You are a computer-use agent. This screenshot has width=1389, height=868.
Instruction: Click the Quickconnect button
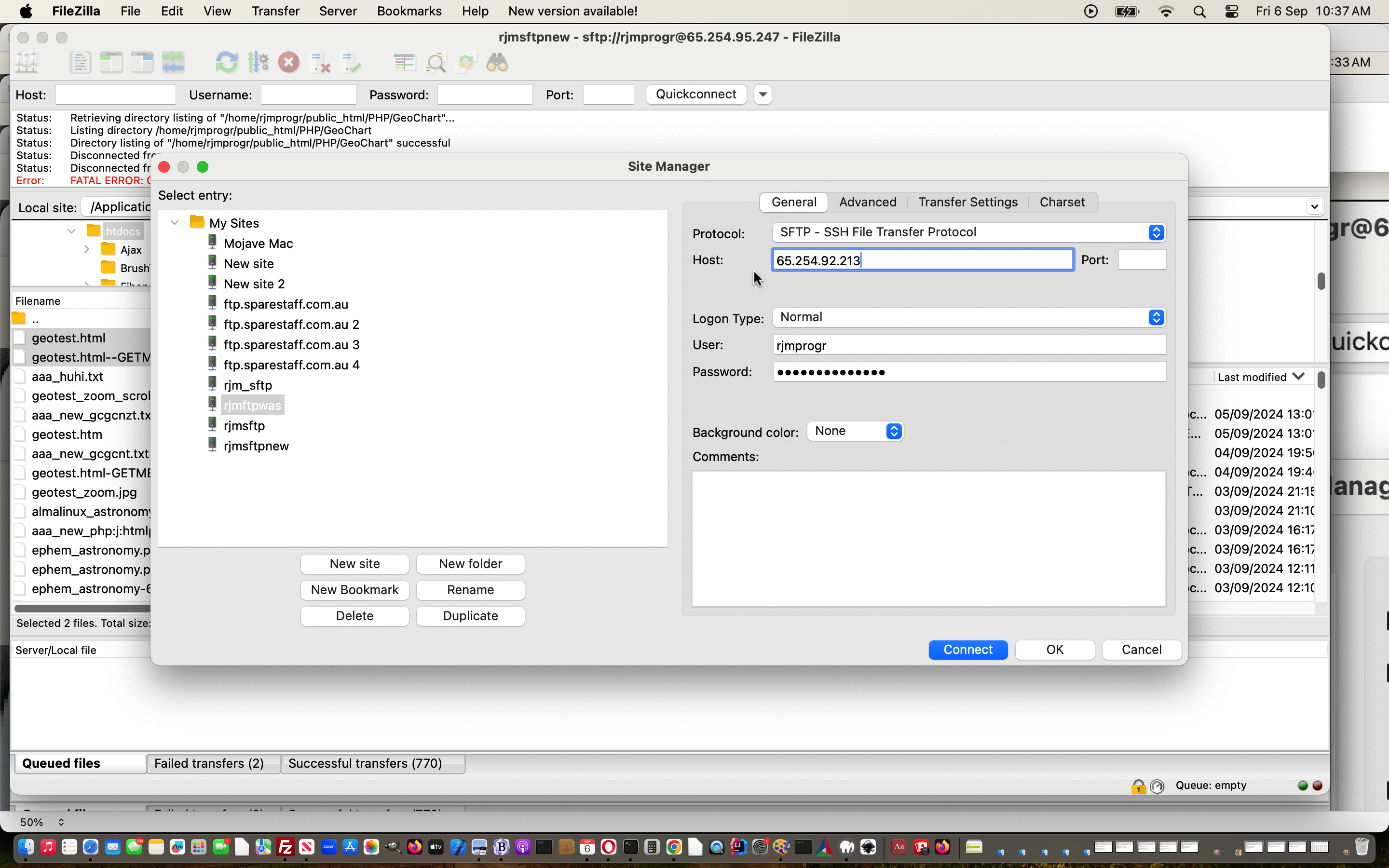click(x=695, y=94)
